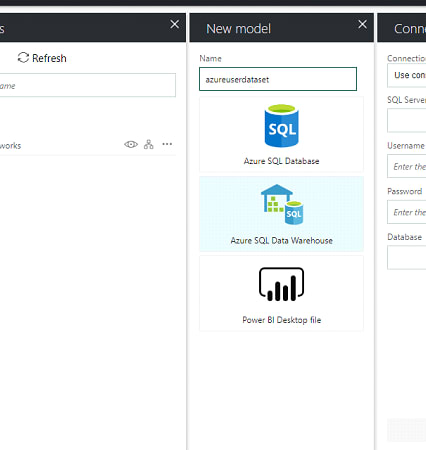
Task: Select the Azure SQL Database tile
Action: click(x=281, y=135)
